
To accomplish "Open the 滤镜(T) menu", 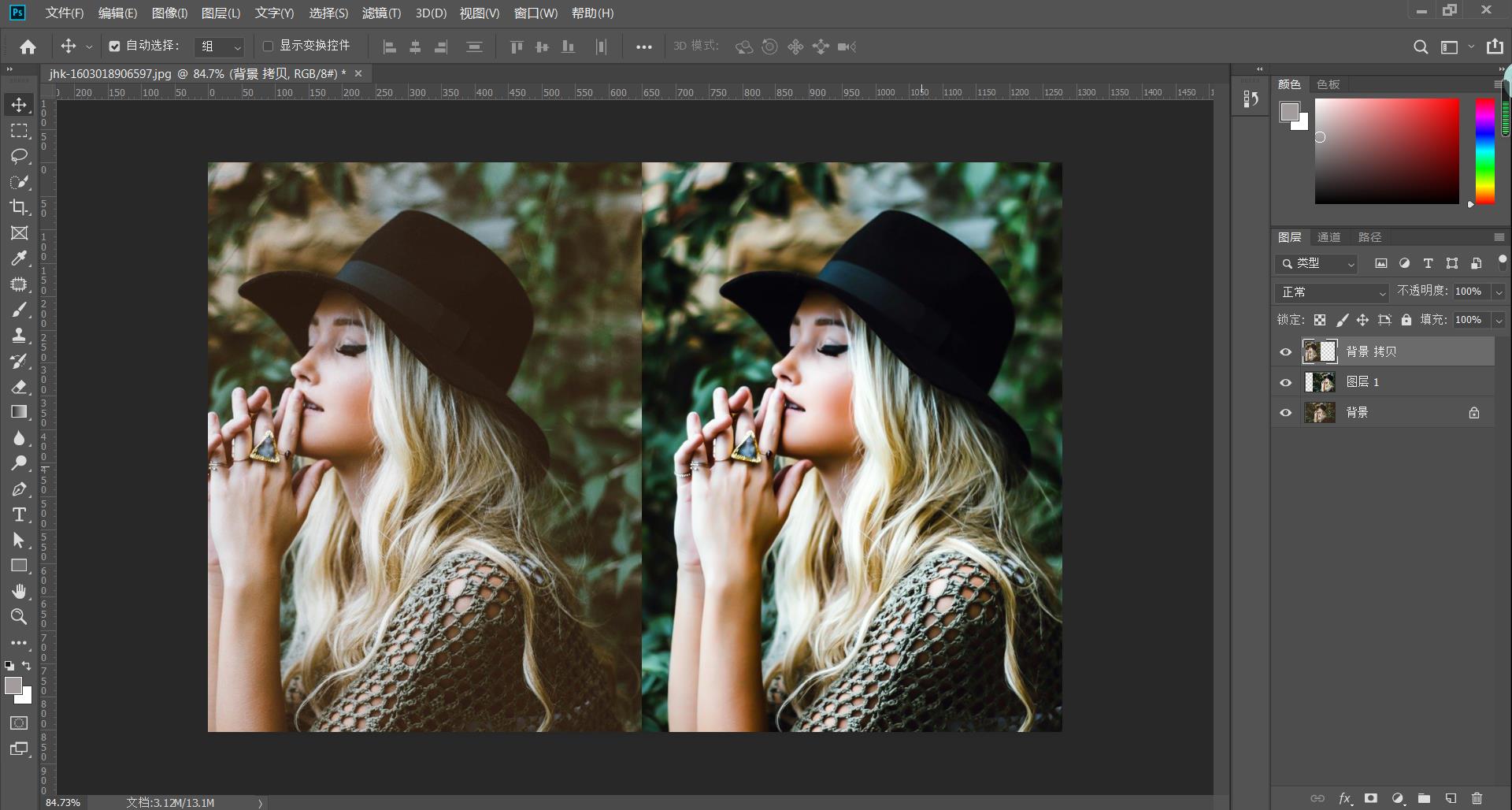I will point(381,13).
